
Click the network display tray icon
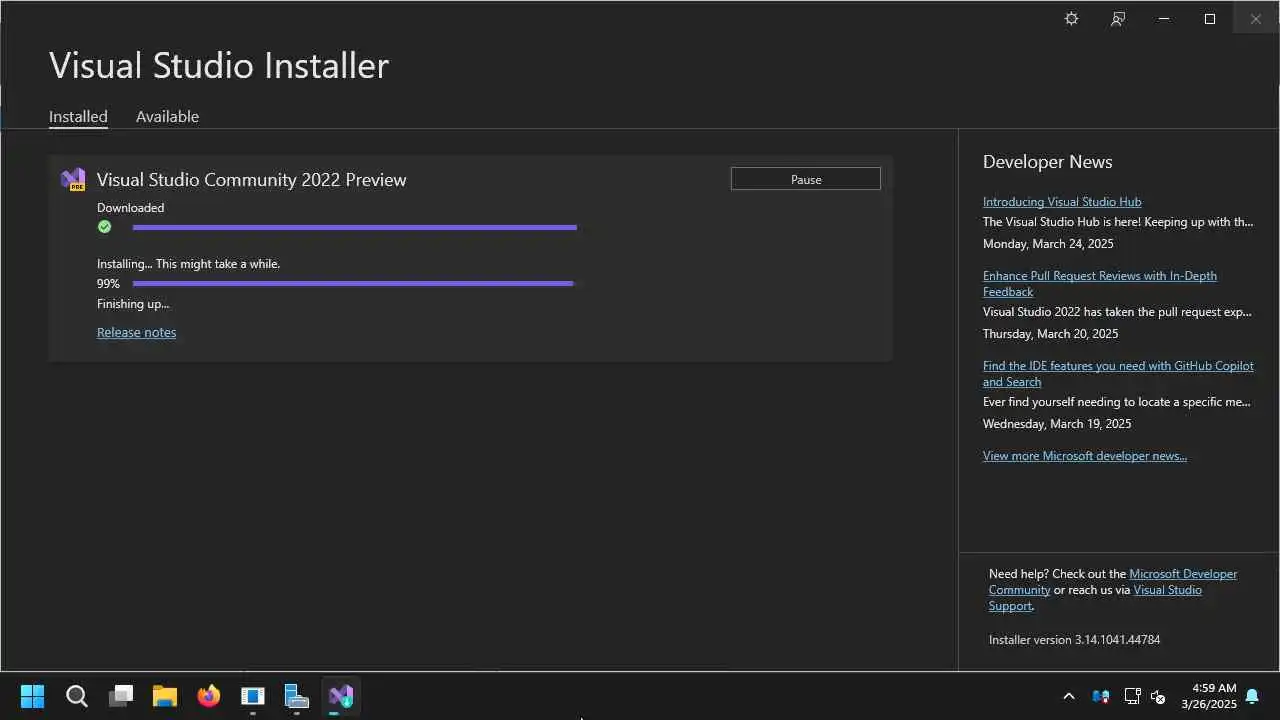point(1132,696)
